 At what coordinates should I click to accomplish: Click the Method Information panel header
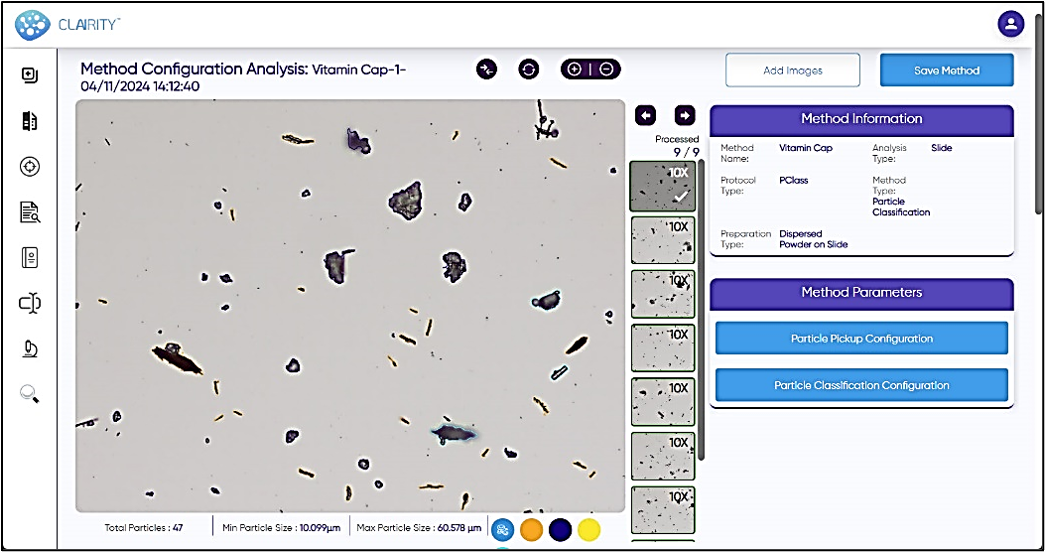[x=861, y=119]
